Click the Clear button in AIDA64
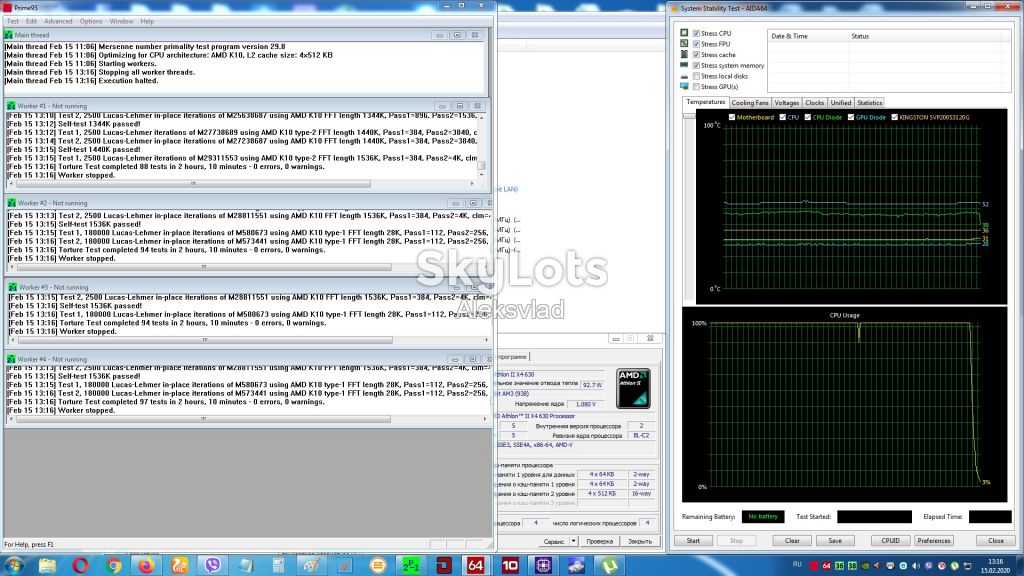 [x=792, y=541]
